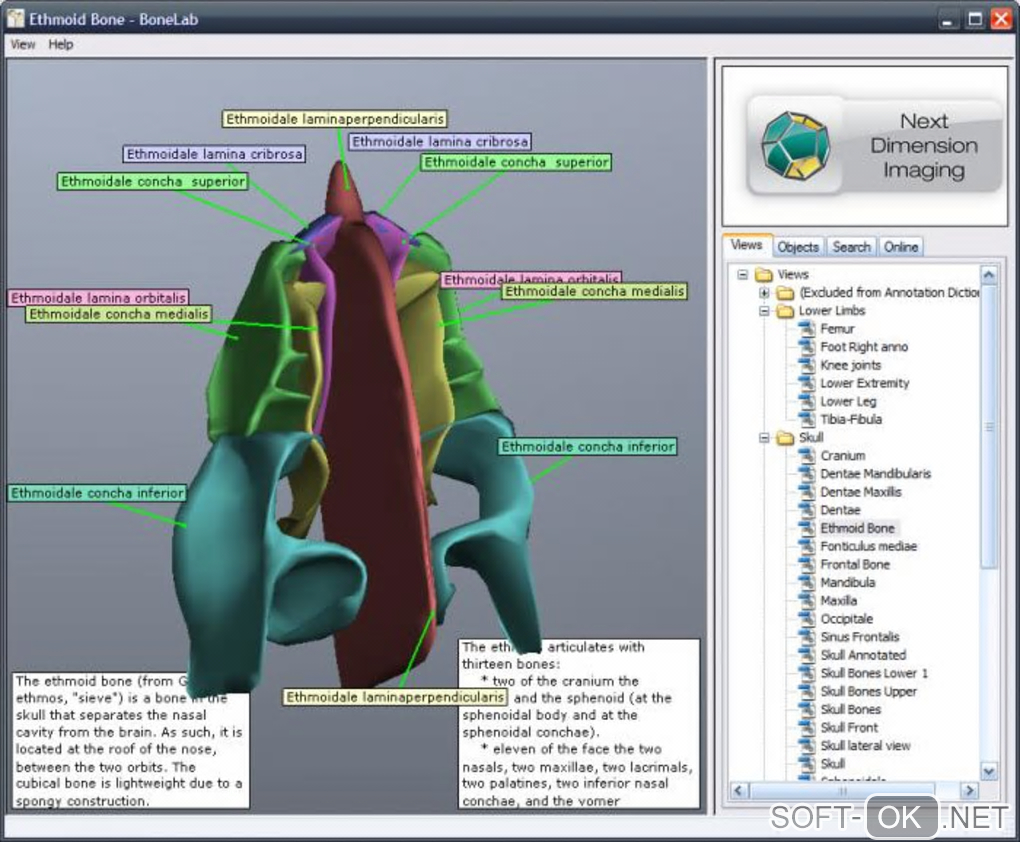
Task: Expand the Excluded from Annotation folder
Action: (765, 293)
